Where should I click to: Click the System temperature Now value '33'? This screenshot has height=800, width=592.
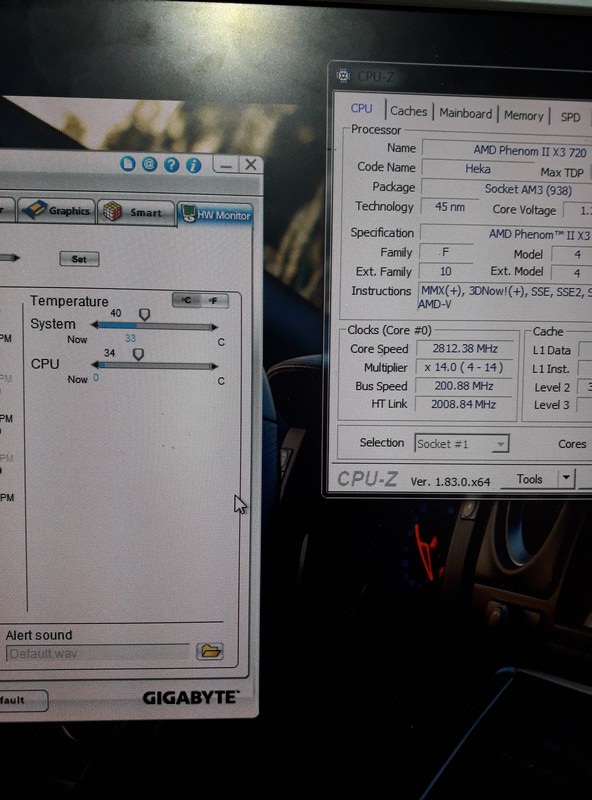pos(130,338)
